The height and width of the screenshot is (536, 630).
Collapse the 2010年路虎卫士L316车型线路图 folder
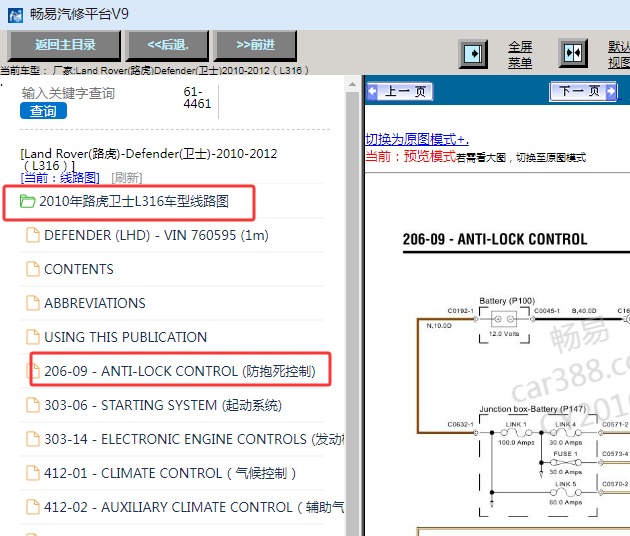[x=134, y=201]
